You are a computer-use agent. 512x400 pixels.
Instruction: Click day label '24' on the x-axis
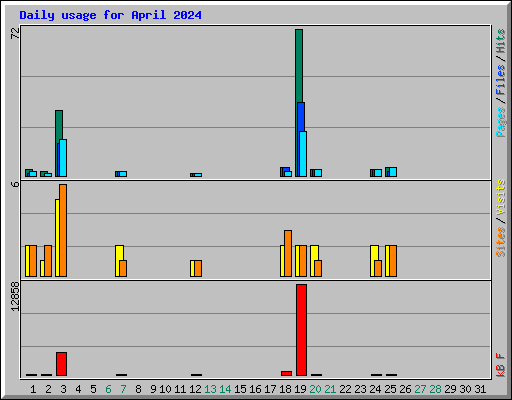pos(375,389)
